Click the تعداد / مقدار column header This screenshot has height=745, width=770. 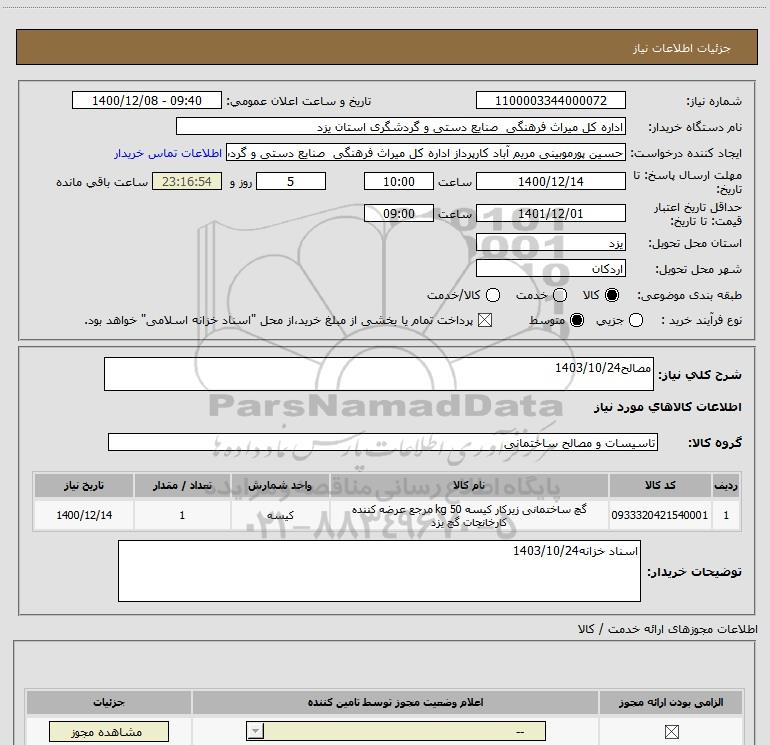[x=182, y=485]
